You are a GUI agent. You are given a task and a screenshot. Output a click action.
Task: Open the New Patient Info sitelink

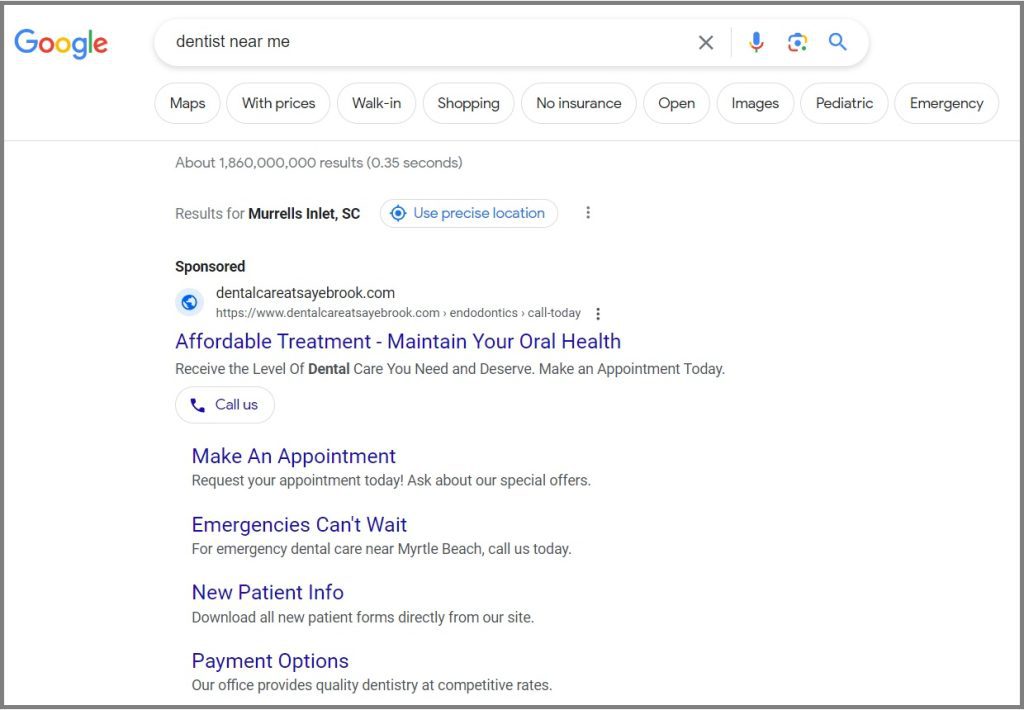click(x=268, y=592)
